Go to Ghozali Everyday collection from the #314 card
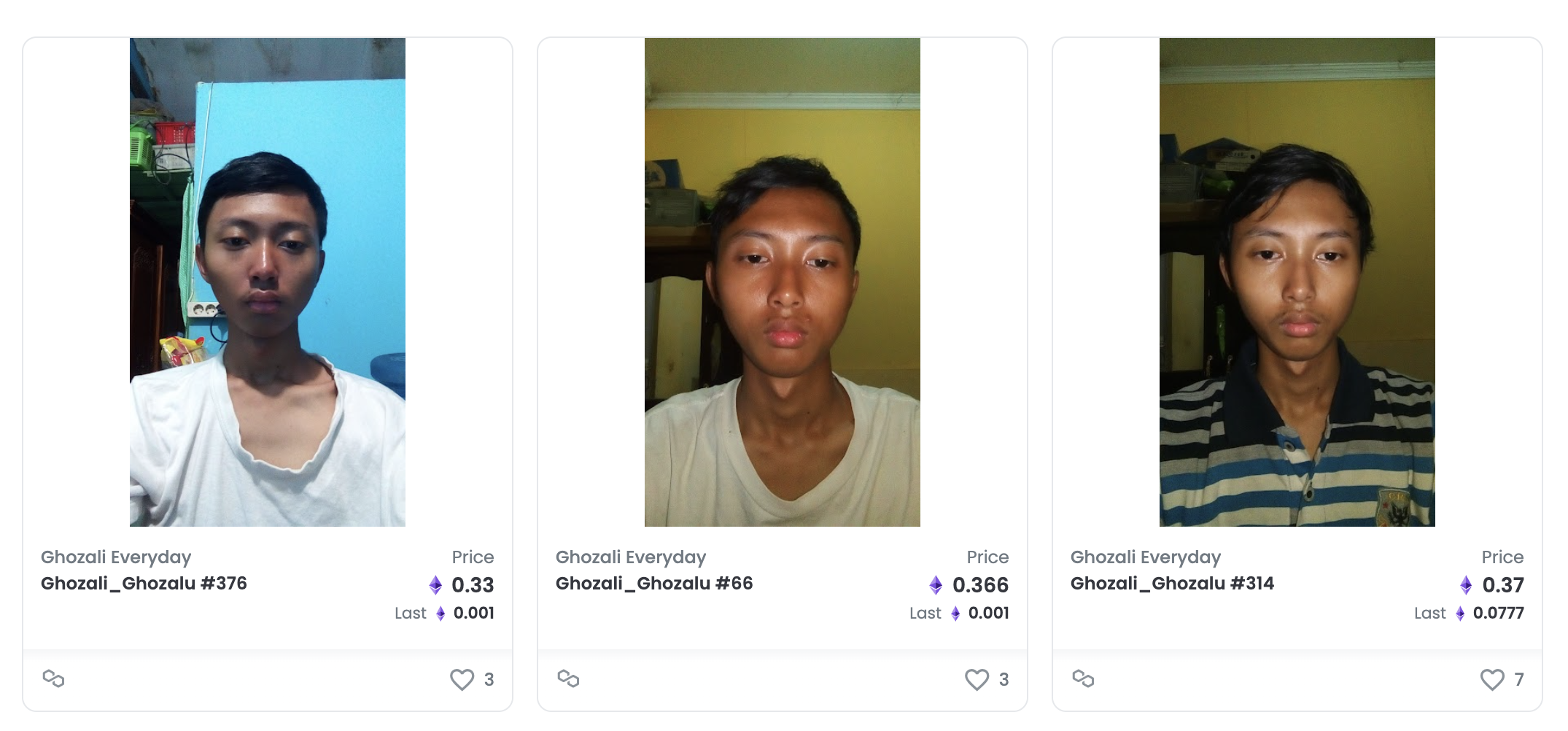 [x=1146, y=557]
